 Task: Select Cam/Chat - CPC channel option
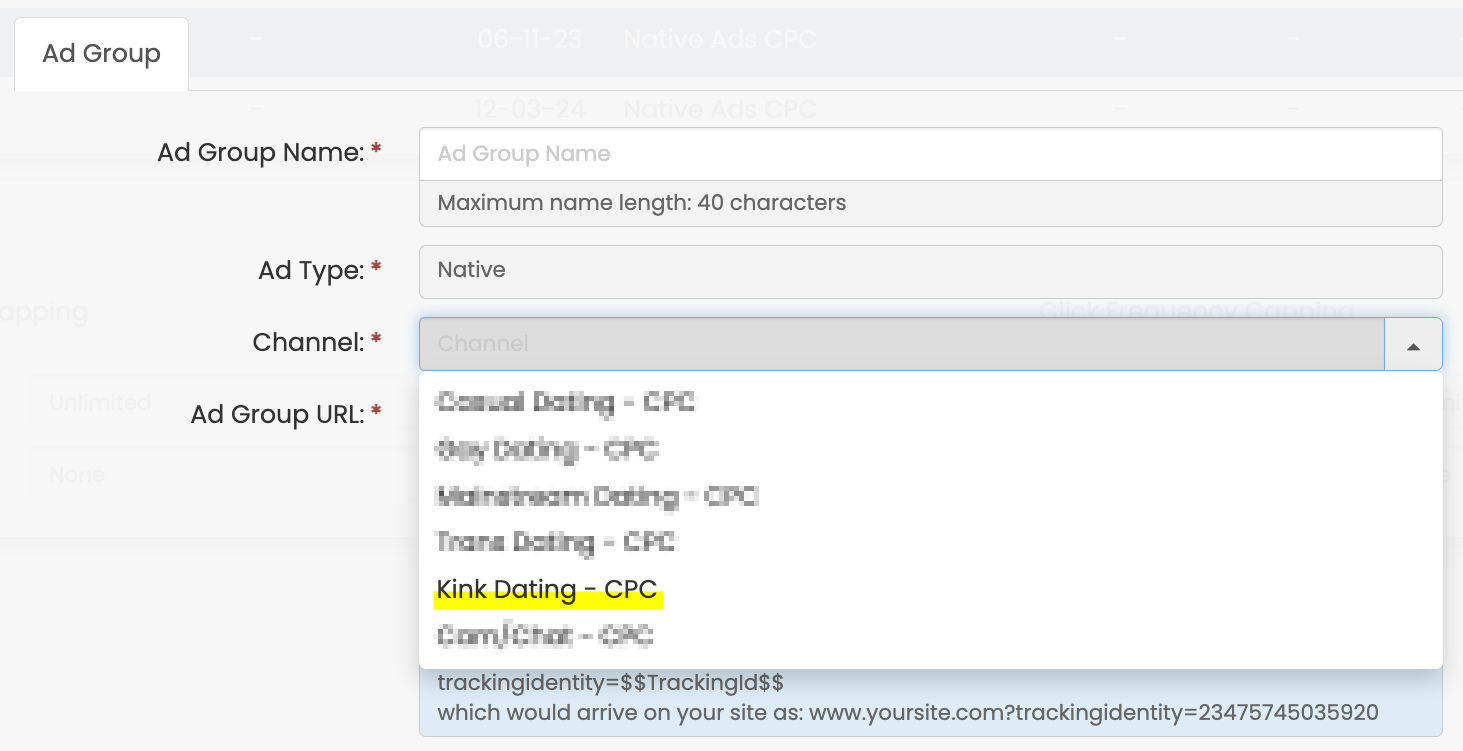pos(545,636)
